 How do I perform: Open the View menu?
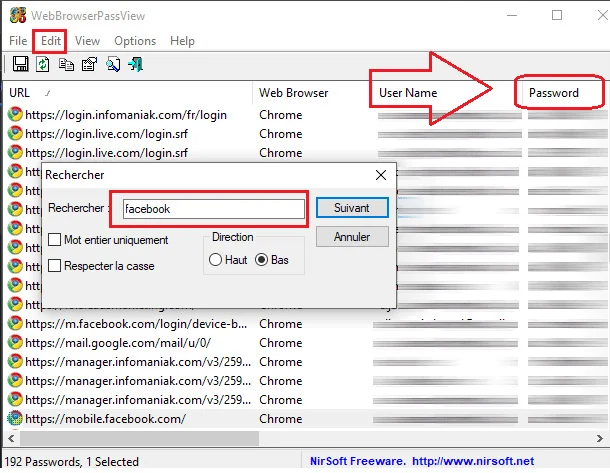pos(87,41)
